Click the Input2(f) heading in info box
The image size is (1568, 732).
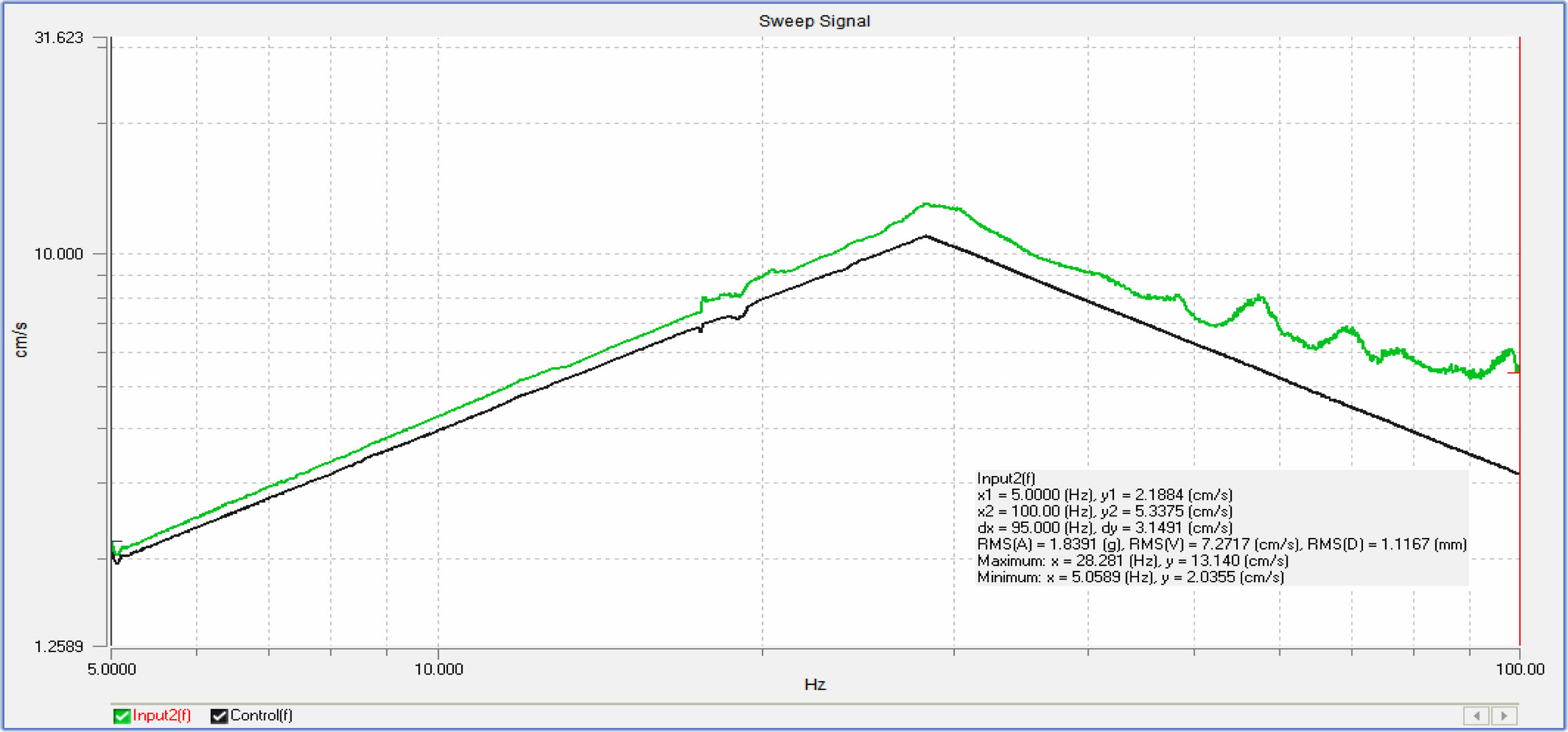pyautogui.click(x=1006, y=478)
